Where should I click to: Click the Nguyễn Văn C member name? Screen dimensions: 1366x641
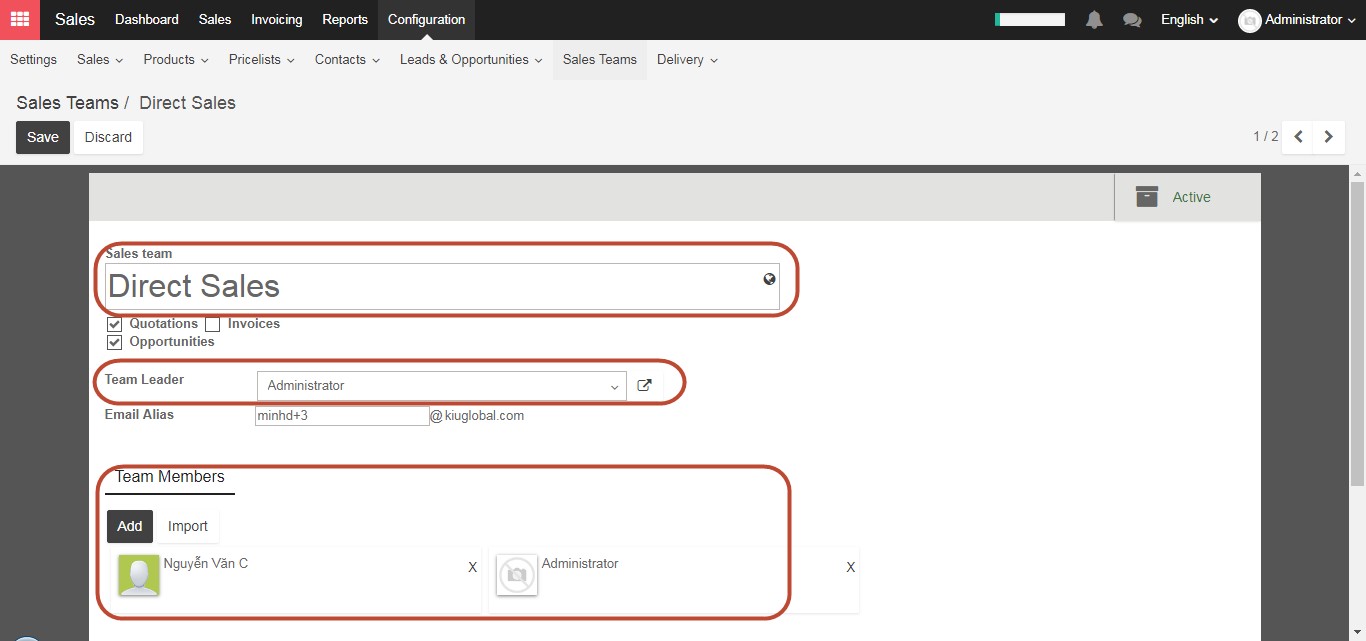click(x=206, y=564)
